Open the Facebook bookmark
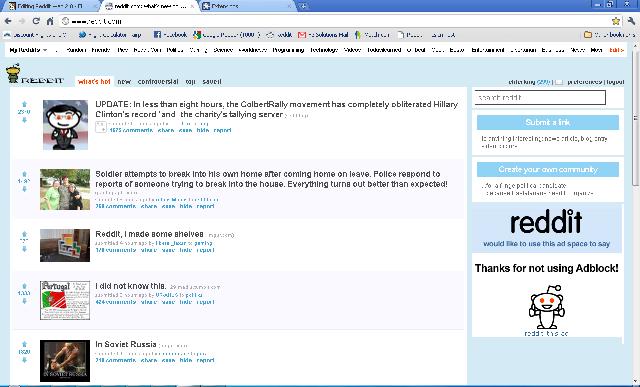 pyautogui.click(x=170, y=35)
